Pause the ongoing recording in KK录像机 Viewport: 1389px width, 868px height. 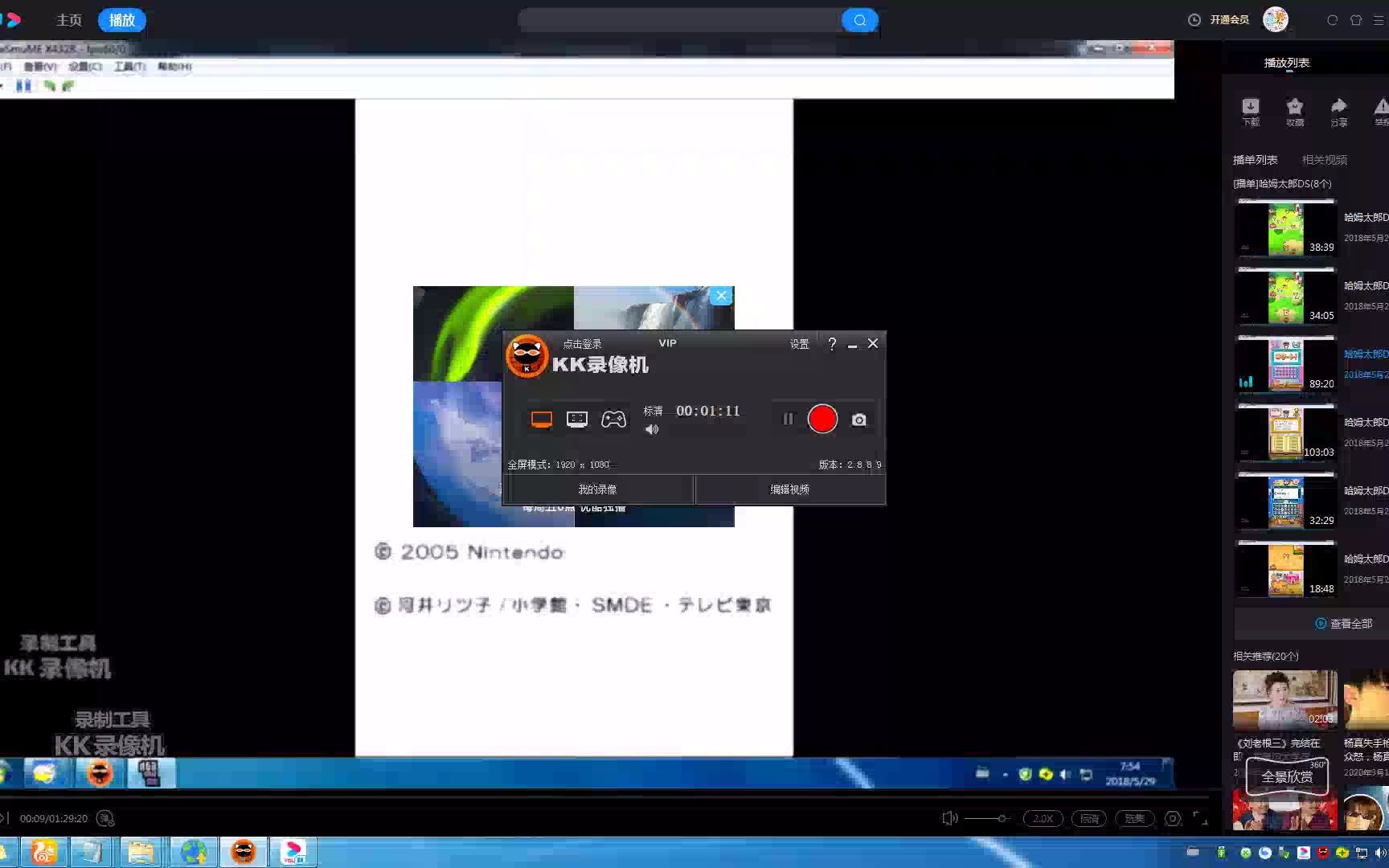coord(786,419)
